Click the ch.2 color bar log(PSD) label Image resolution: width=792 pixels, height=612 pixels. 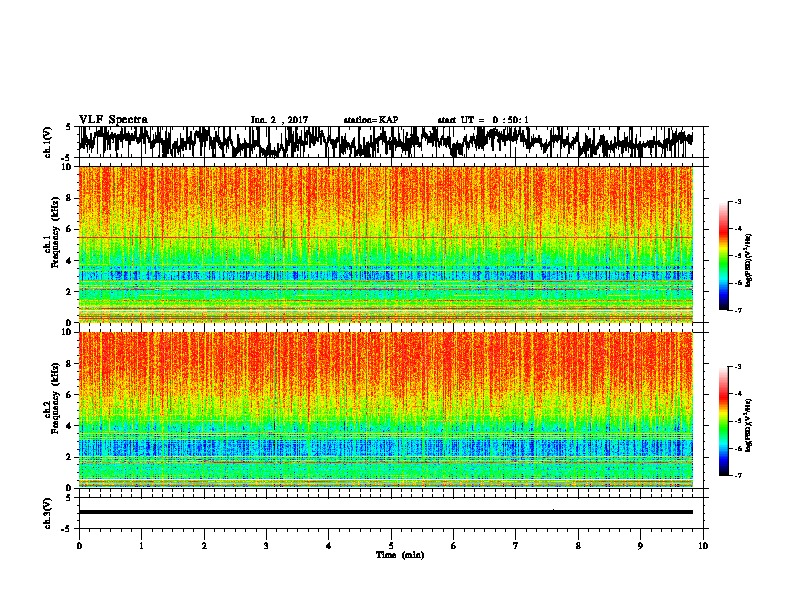tap(749, 425)
